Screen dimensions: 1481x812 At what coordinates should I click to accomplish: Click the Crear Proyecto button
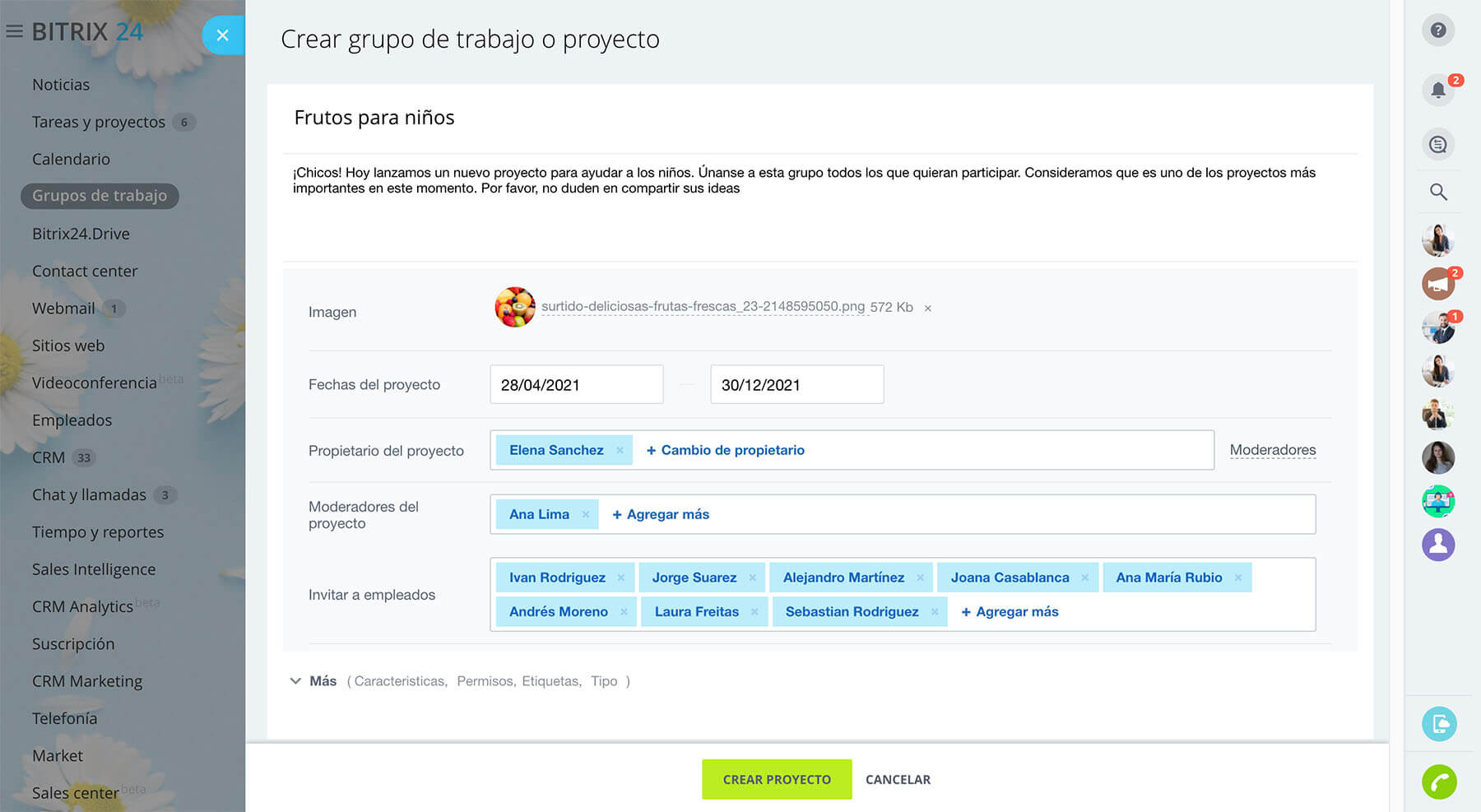point(776,779)
